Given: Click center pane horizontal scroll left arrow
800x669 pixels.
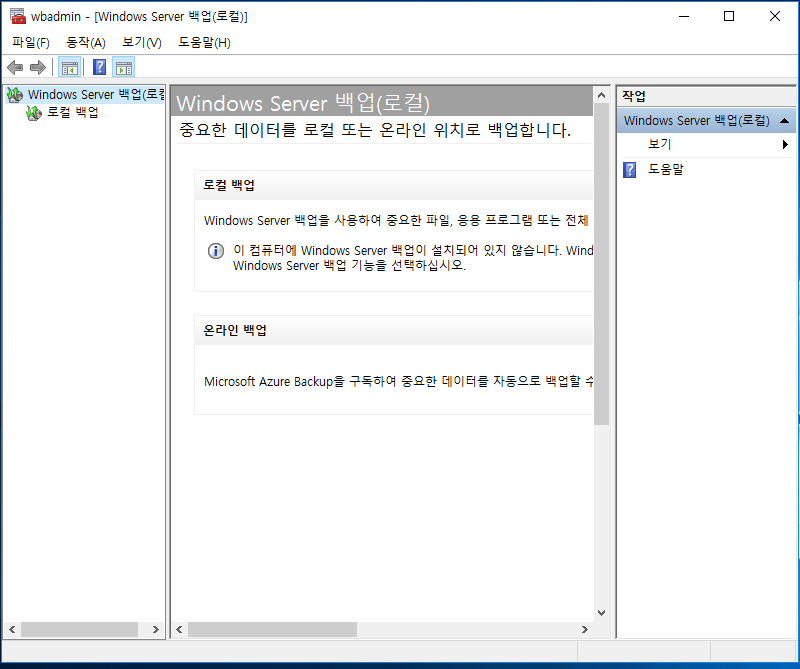Looking at the screenshot, I should 179,630.
